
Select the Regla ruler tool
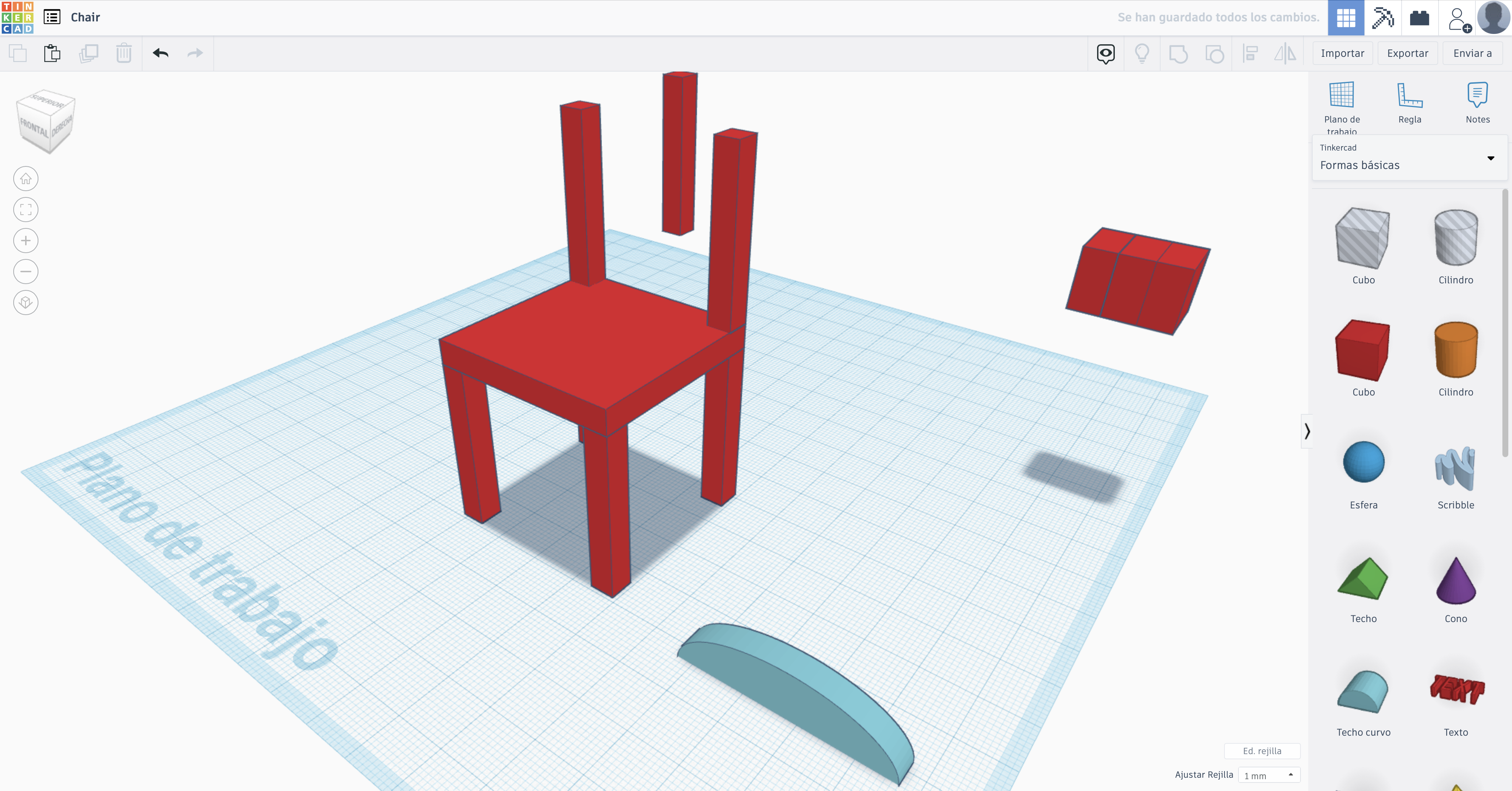point(1409,103)
